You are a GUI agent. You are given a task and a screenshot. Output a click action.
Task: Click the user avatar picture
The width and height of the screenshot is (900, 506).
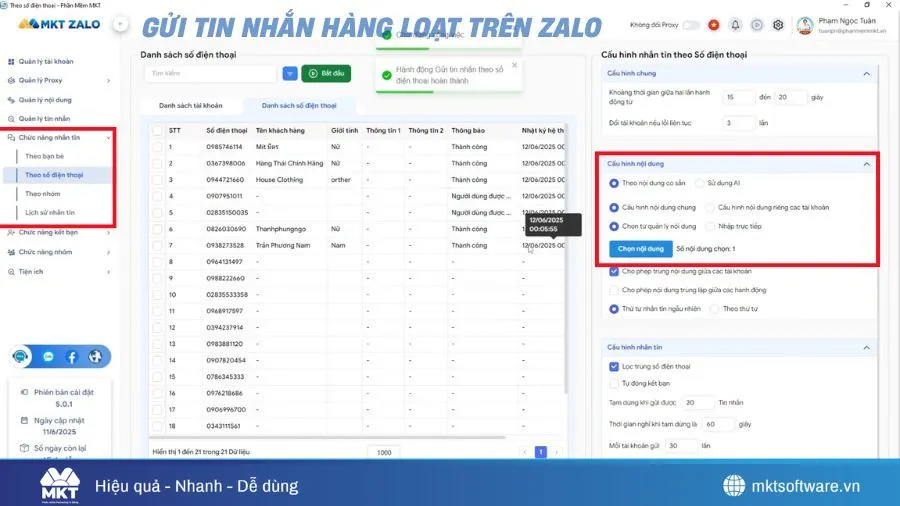805,25
